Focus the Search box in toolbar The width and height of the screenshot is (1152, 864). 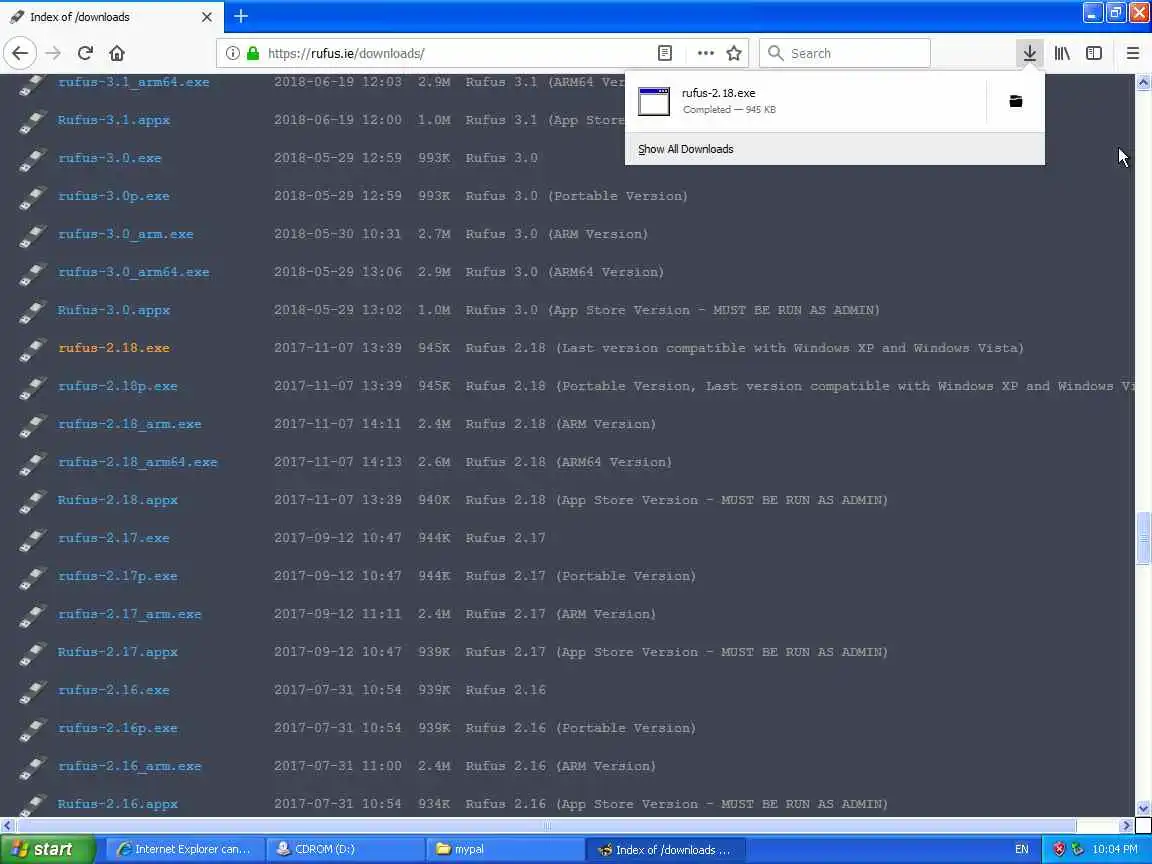[x=845, y=53]
